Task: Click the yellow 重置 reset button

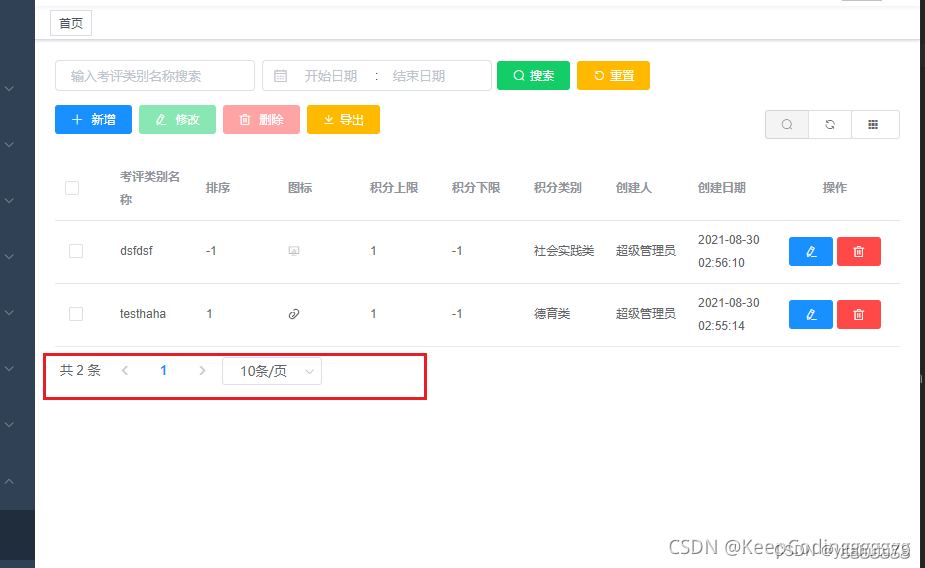Action: coord(614,75)
